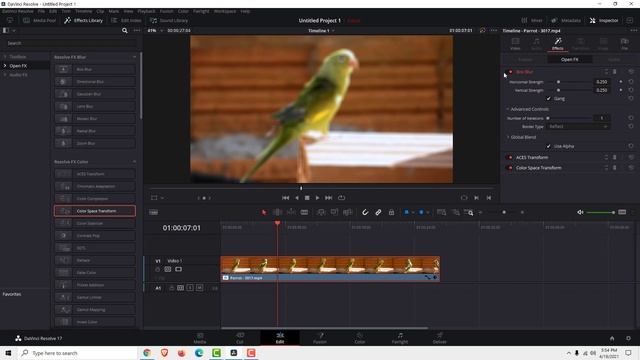Image resolution: width=640 pixels, height=360 pixels.
Task: Switch to the Color page tab
Action: tap(360, 338)
